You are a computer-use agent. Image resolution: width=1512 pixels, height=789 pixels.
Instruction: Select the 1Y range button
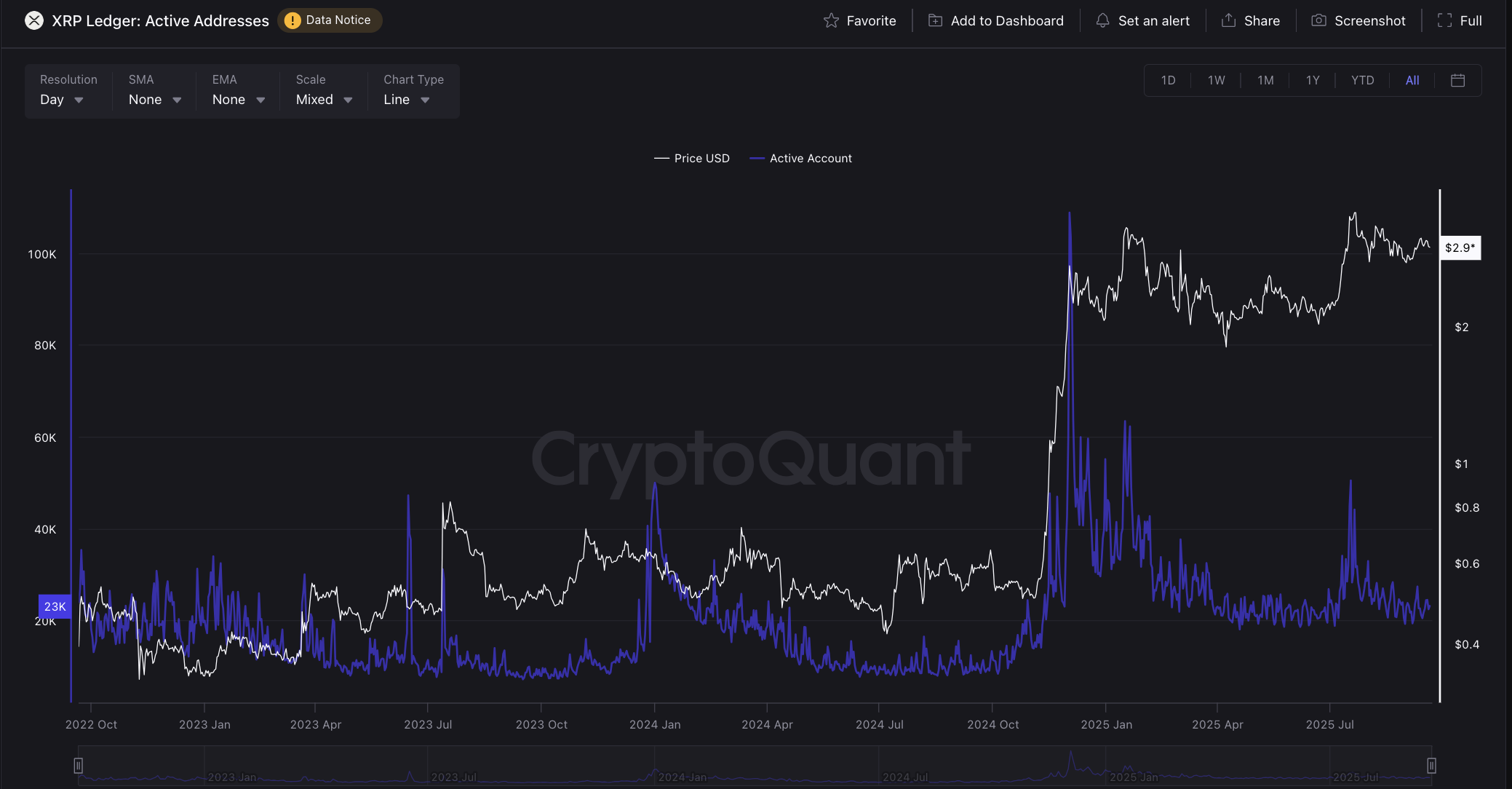1312,80
